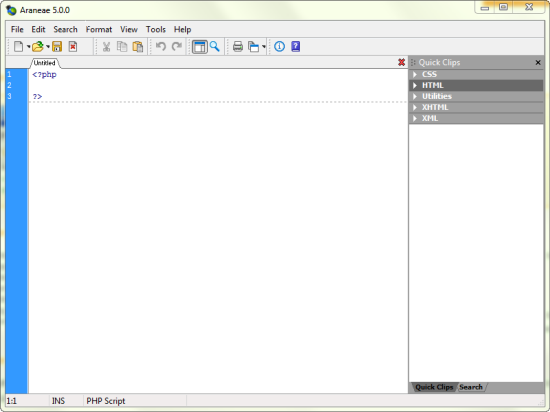
Task: Print the document using the printer icon
Action: click(x=238, y=46)
